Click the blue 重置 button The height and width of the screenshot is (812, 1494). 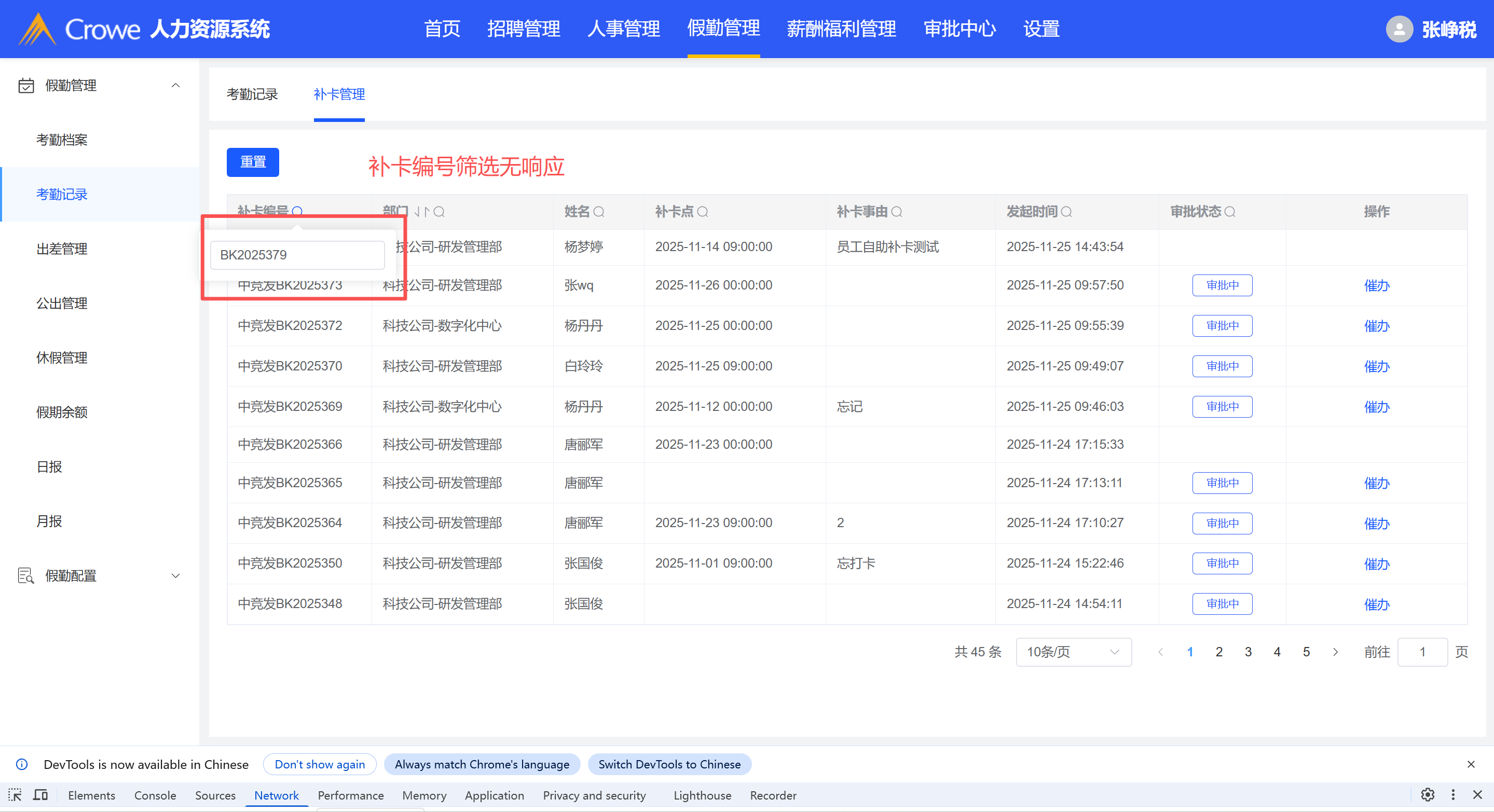pos(252,162)
